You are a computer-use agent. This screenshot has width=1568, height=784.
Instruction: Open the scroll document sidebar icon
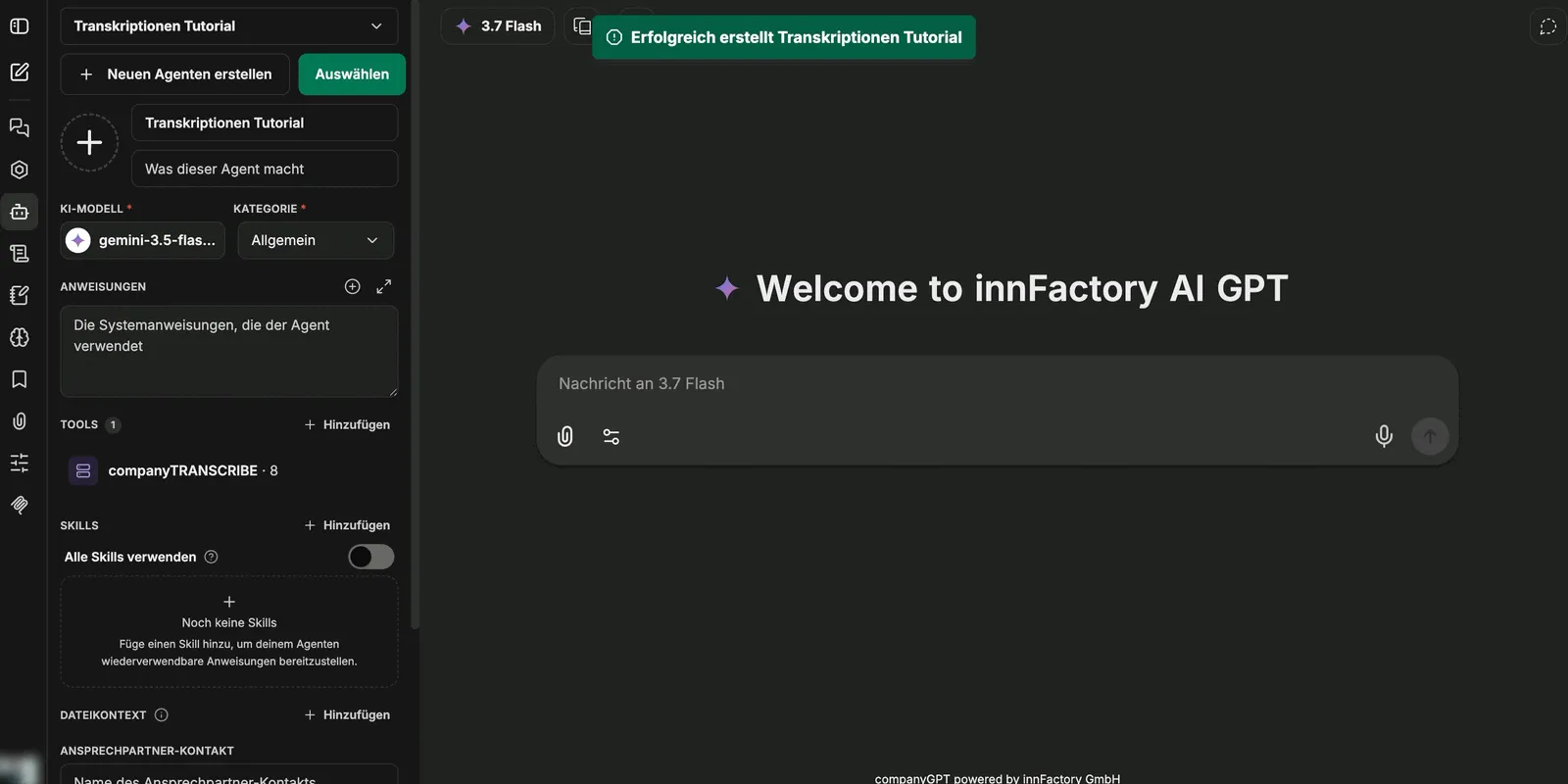click(x=20, y=254)
